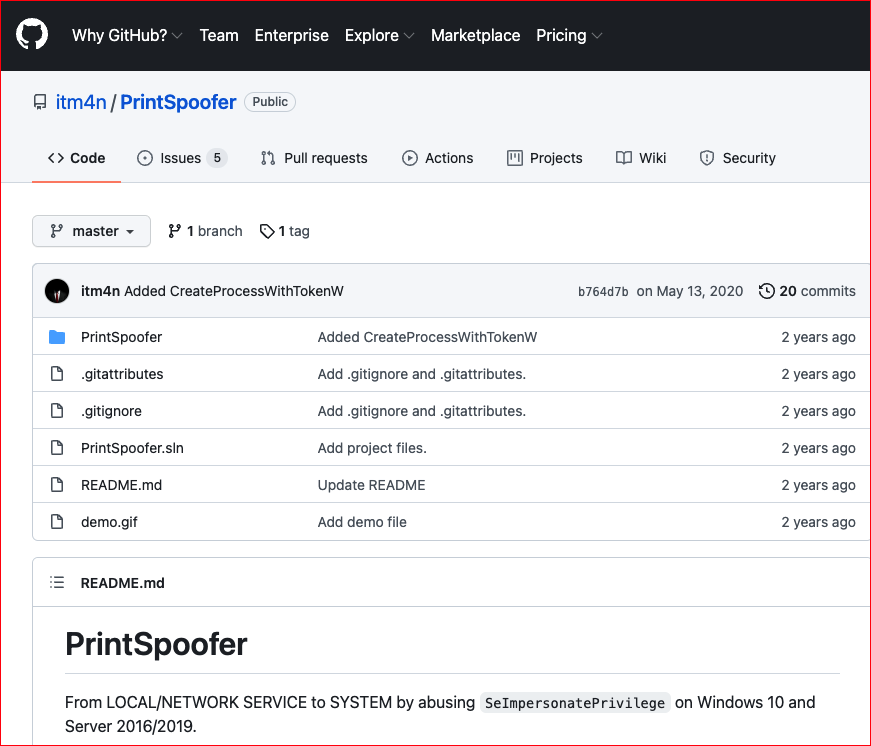Viewport: 871px width, 746px height.
Task: Open the master branch dropdown
Action: 91,231
